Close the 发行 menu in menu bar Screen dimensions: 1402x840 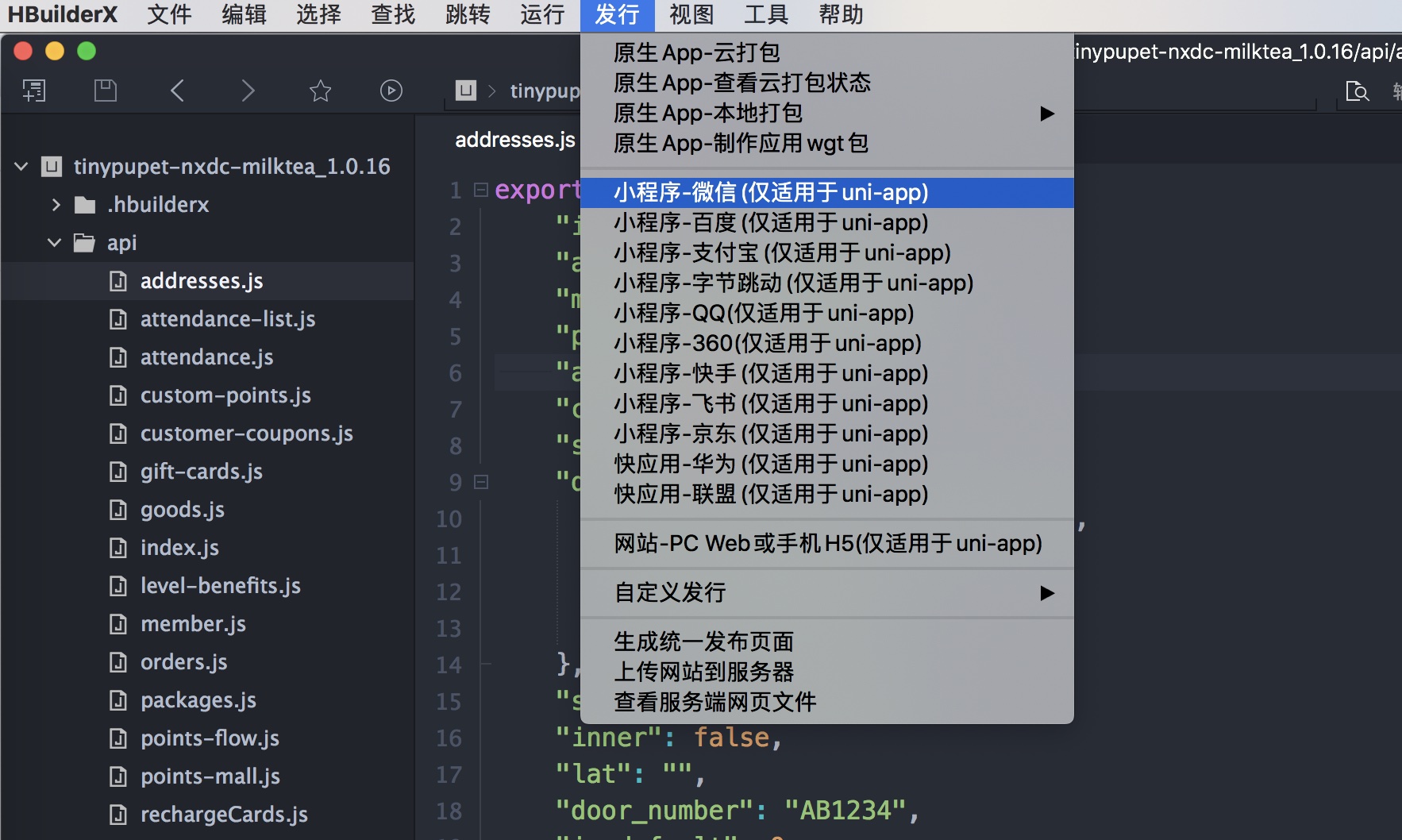pos(617,15)
